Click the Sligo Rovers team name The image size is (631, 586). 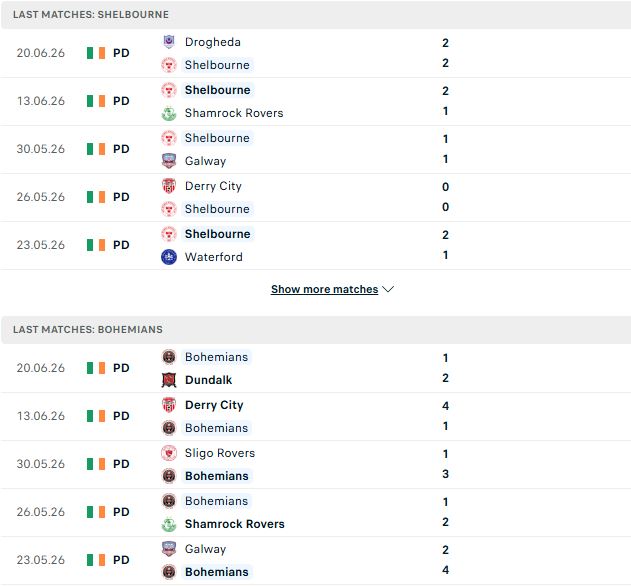tap(220, 453)
